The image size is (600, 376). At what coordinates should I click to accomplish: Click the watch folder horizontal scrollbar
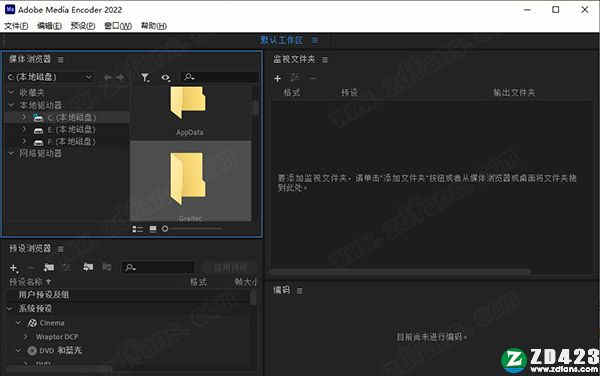pyautogui.click(x=400, y=272)
